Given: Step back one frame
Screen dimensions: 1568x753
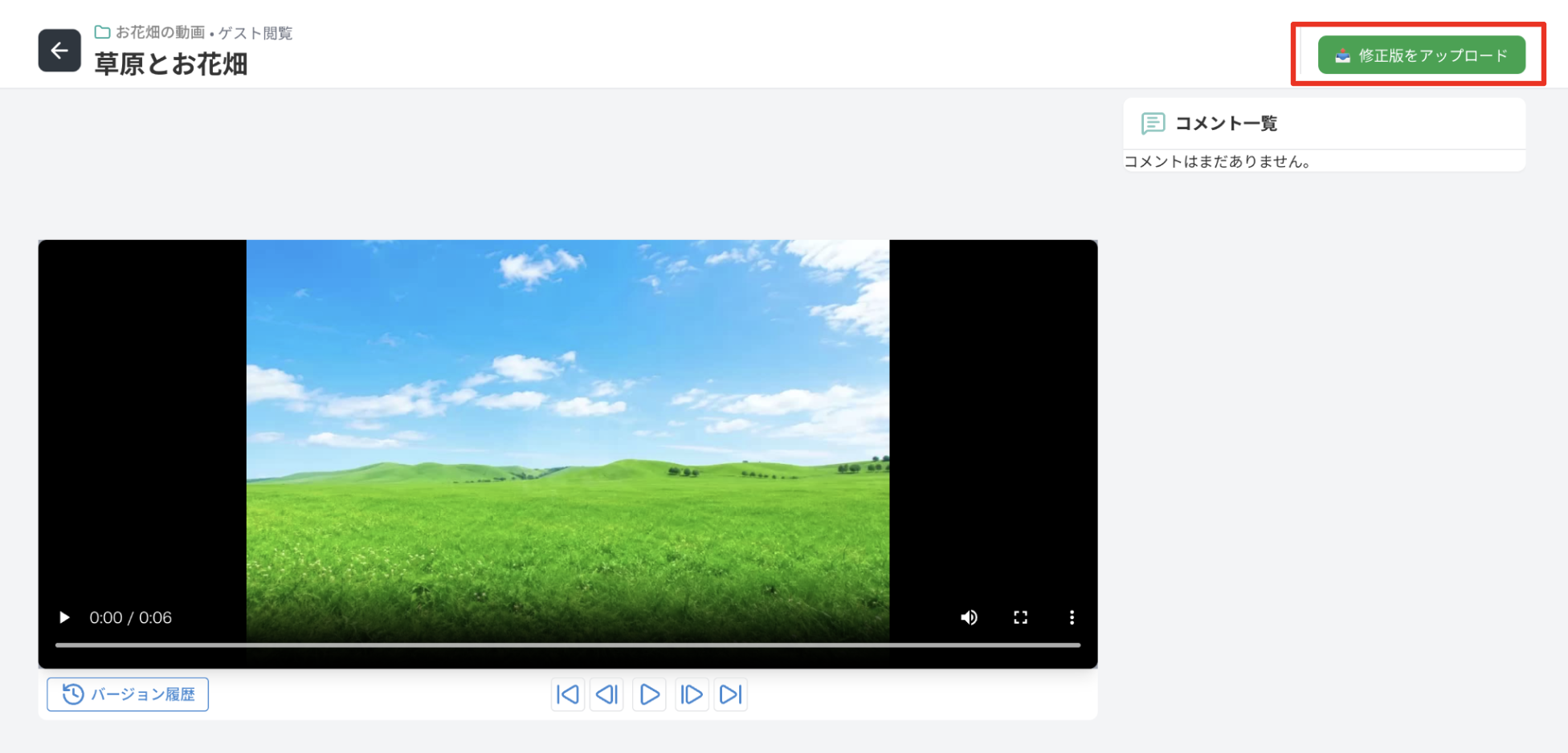Looking at the screenshot, I should (607, 694).
